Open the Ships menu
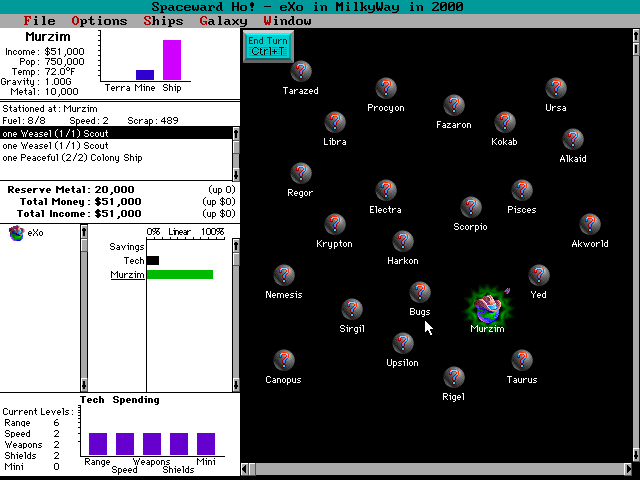This screenshot has height=480, width=640. [163, 21]
